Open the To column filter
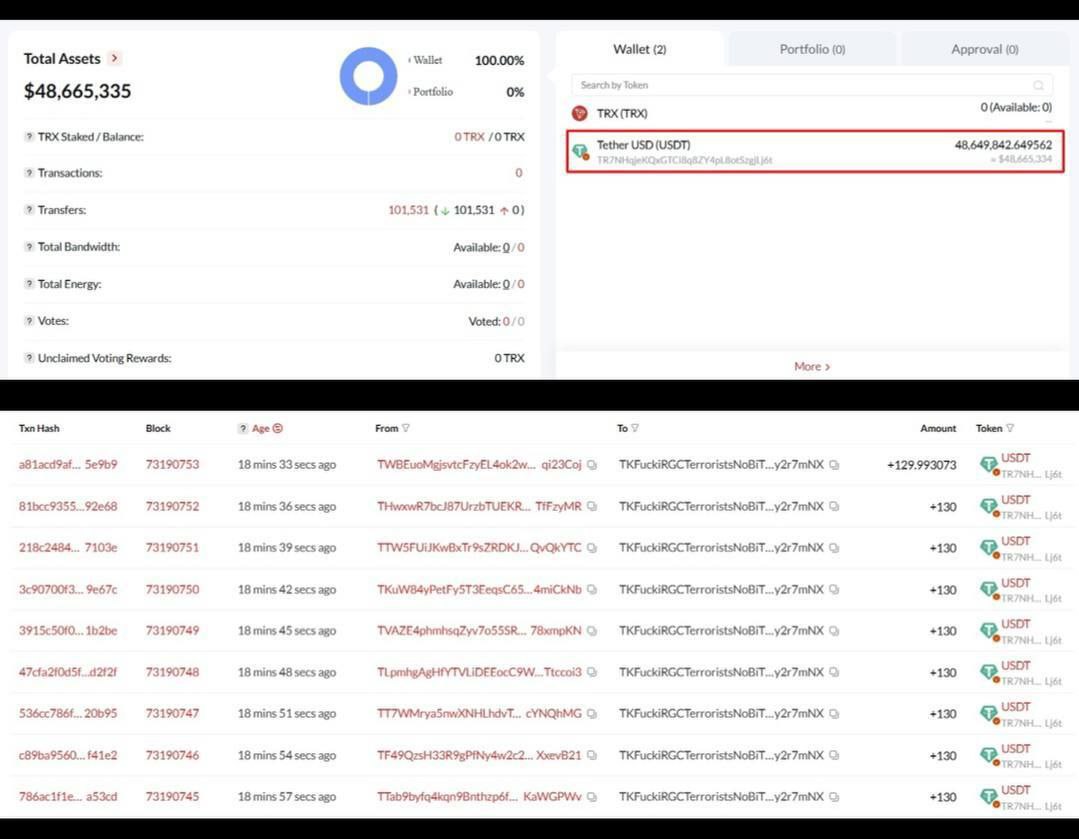 click(635, 428)
